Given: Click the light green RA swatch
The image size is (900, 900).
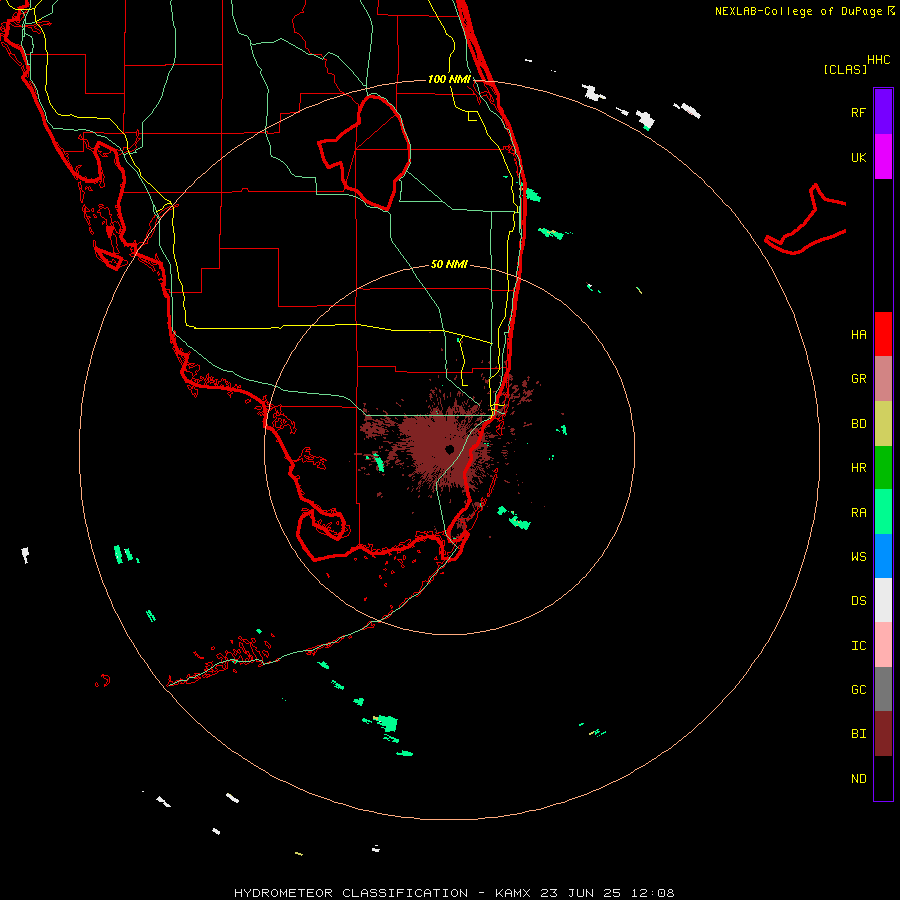Looking at the screenshot, I should [883, 512].
